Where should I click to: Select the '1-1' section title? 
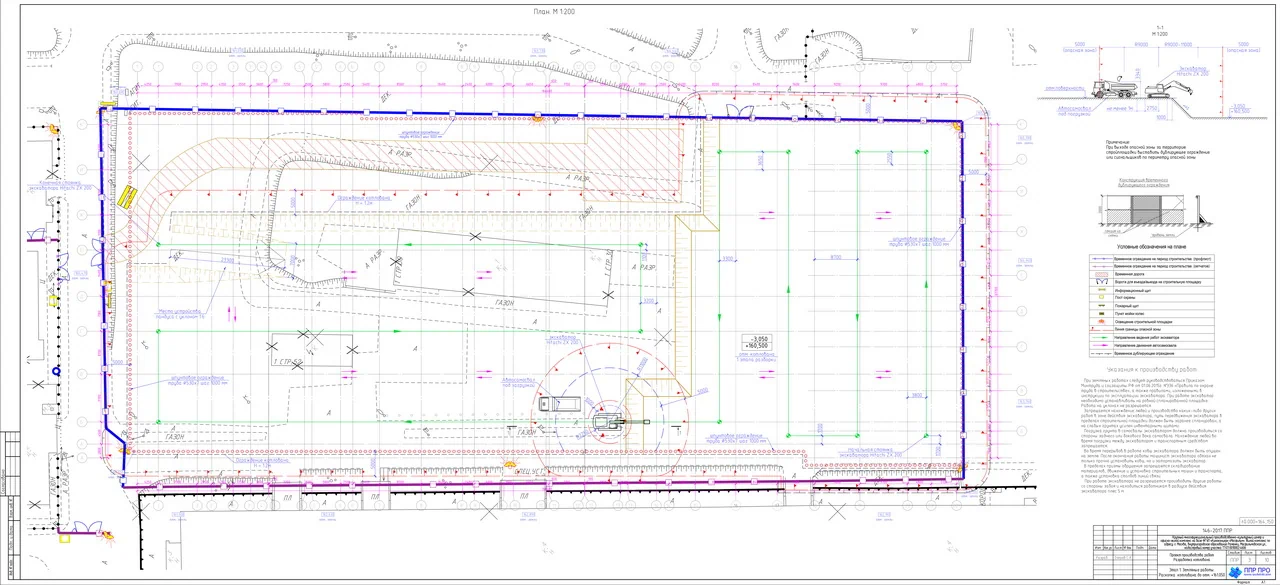coord(1160,29)
